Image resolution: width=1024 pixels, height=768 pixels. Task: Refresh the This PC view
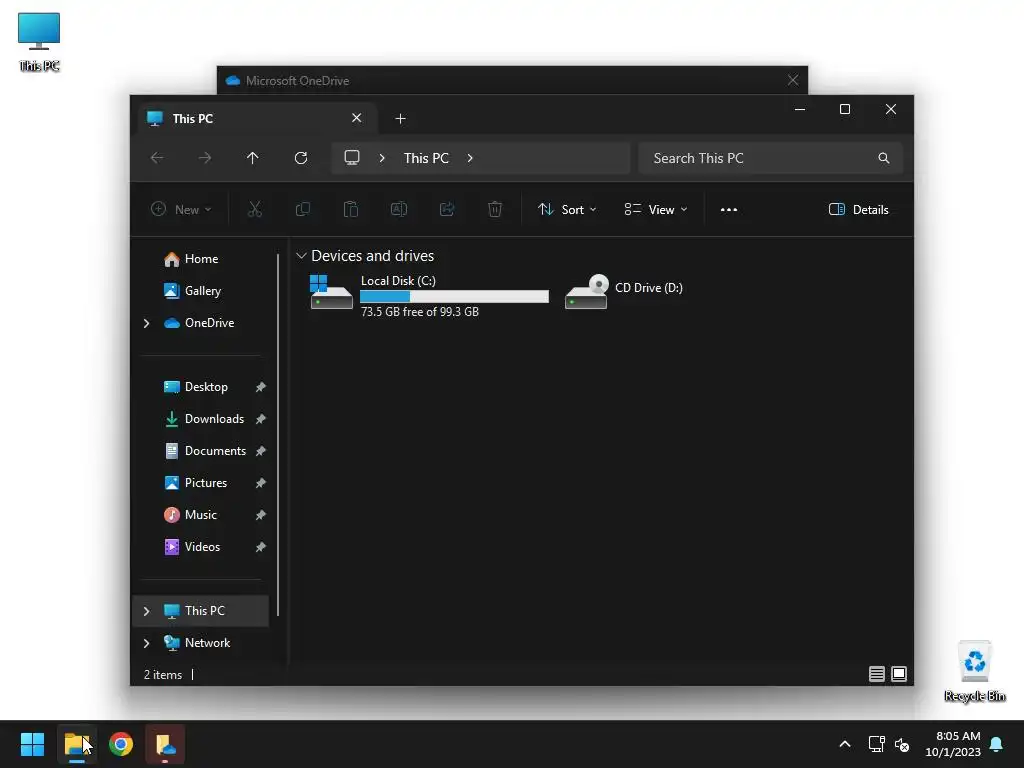pos(300,158)
